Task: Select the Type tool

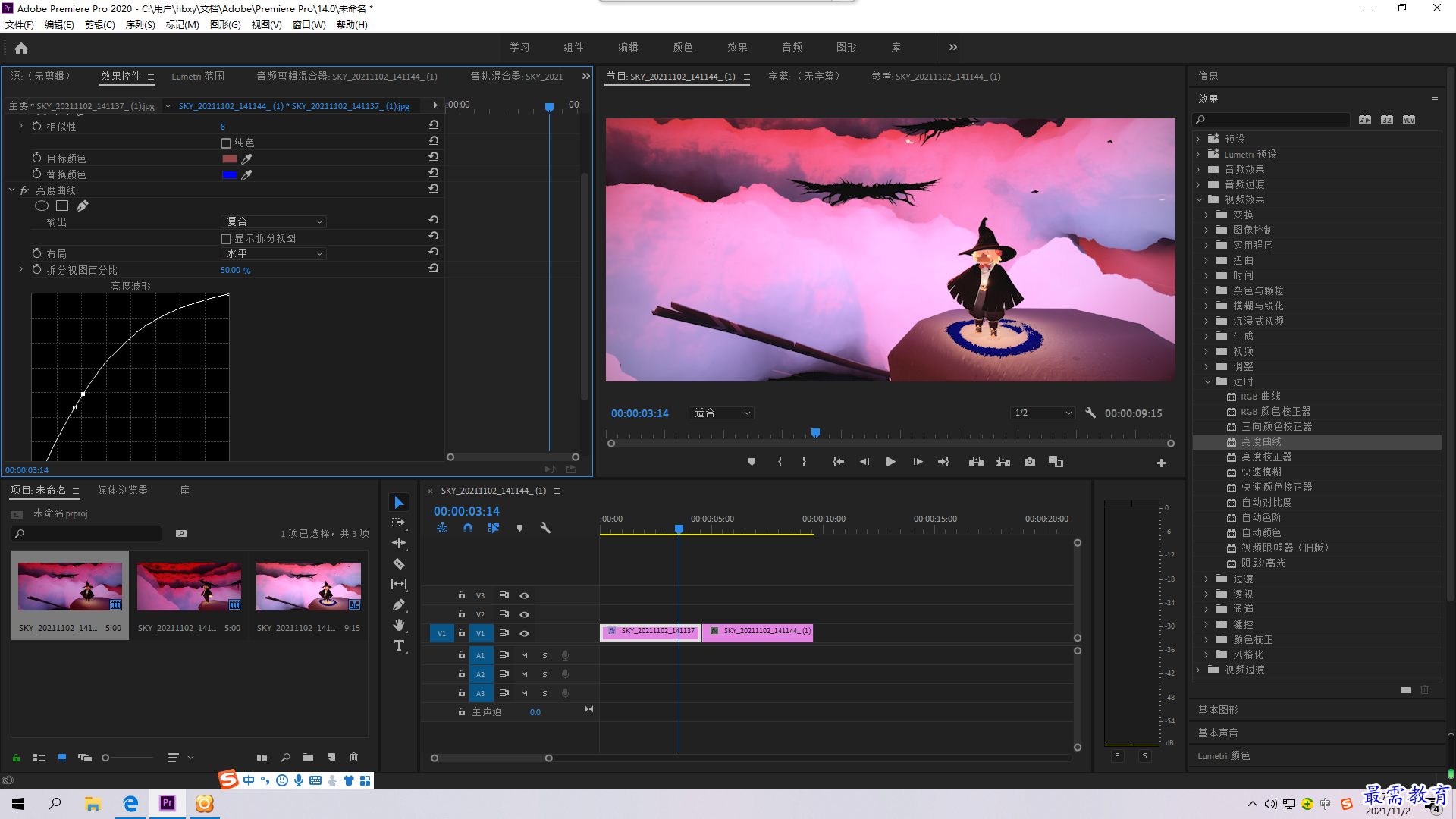Action: click(x=399, y=645)
